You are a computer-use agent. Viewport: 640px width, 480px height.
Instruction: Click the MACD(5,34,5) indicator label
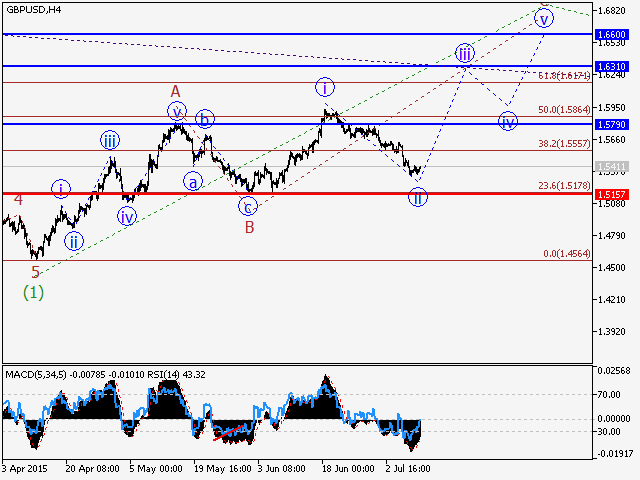(36, 374)
